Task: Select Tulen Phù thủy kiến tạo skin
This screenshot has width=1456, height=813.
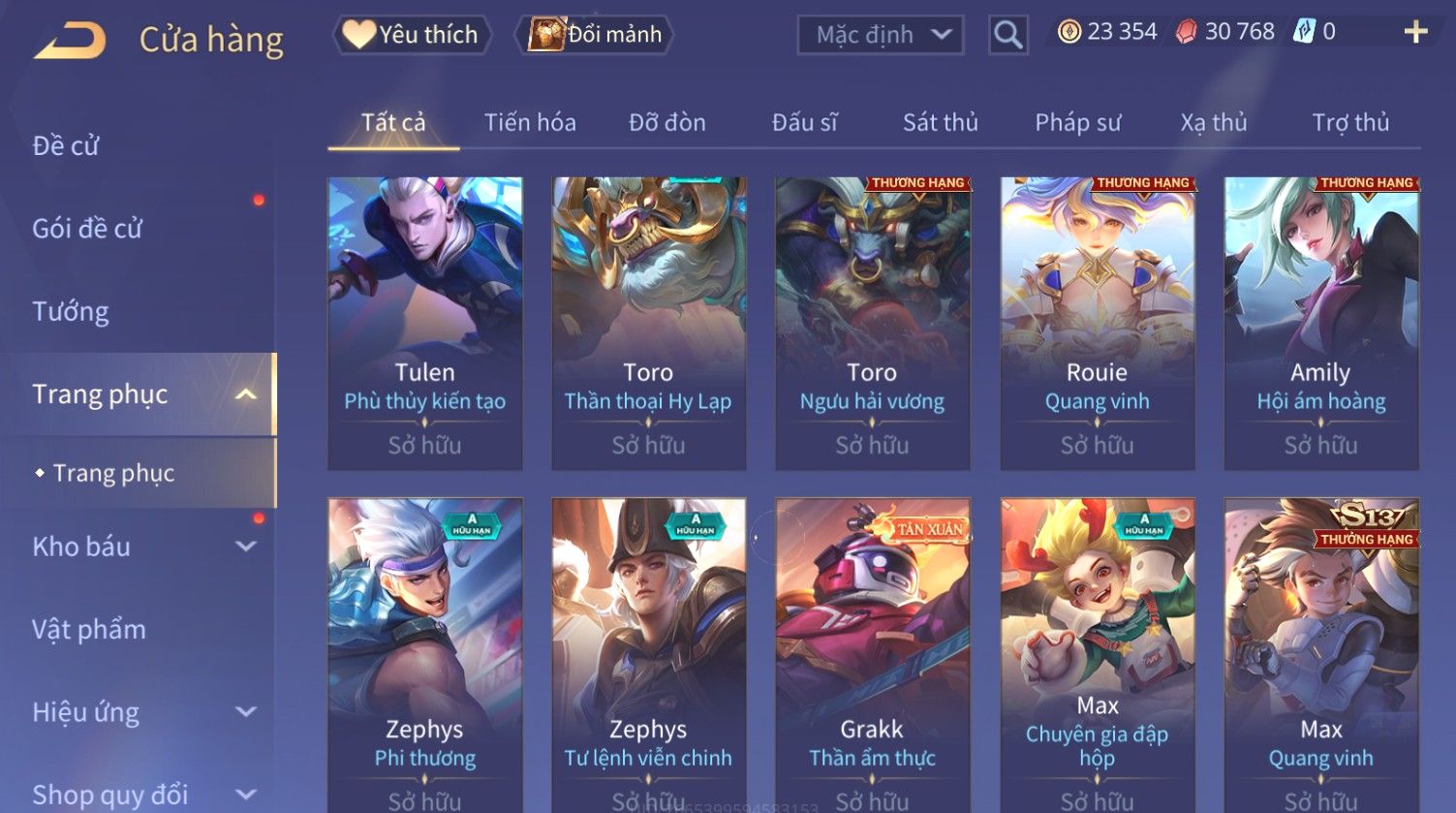Action: coord(424,324)
